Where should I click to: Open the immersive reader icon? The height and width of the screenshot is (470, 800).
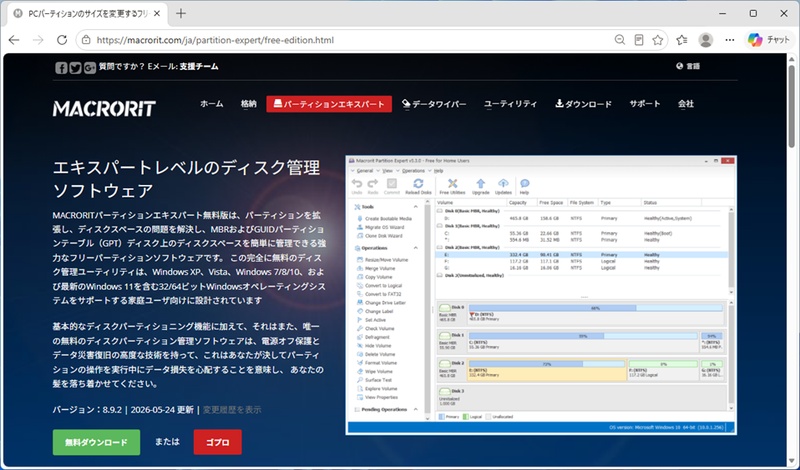click(x=638, y=40)
